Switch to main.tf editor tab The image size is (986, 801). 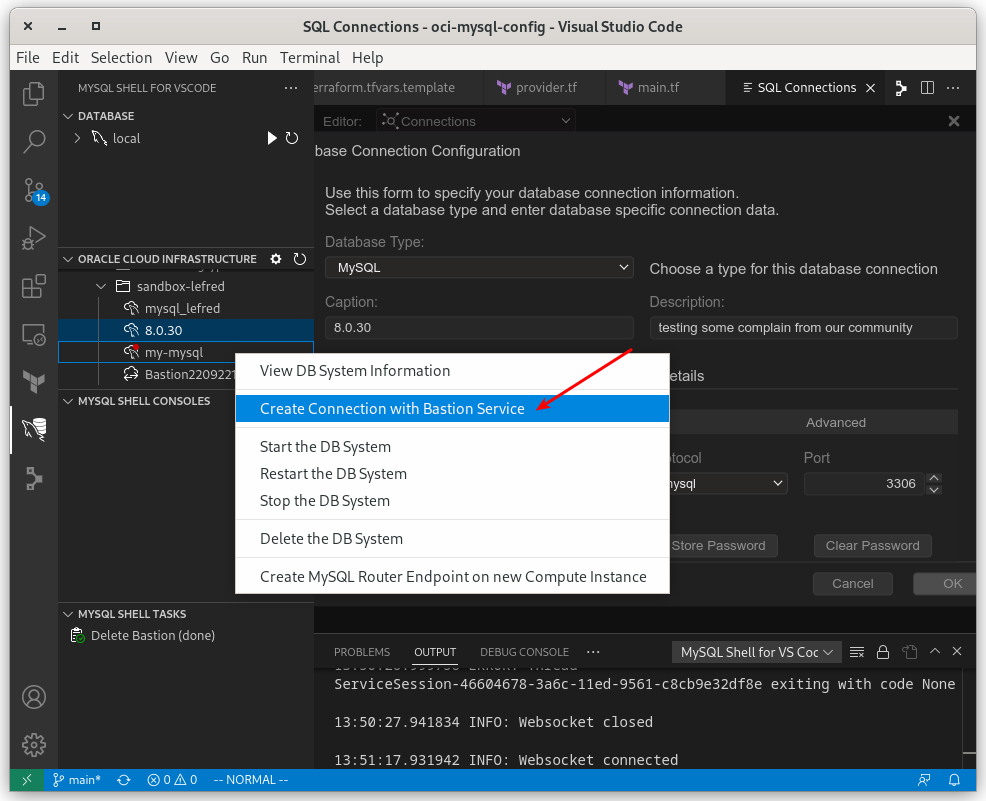point(657,88)
